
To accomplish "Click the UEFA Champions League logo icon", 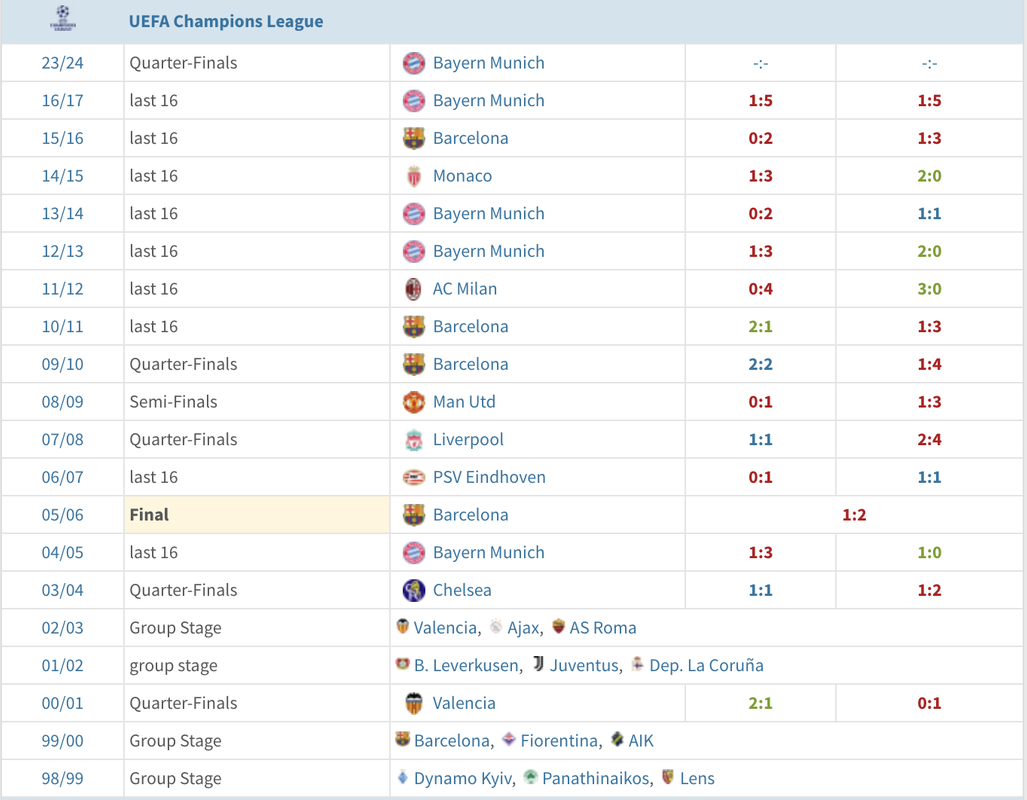I will click(63, 19).
